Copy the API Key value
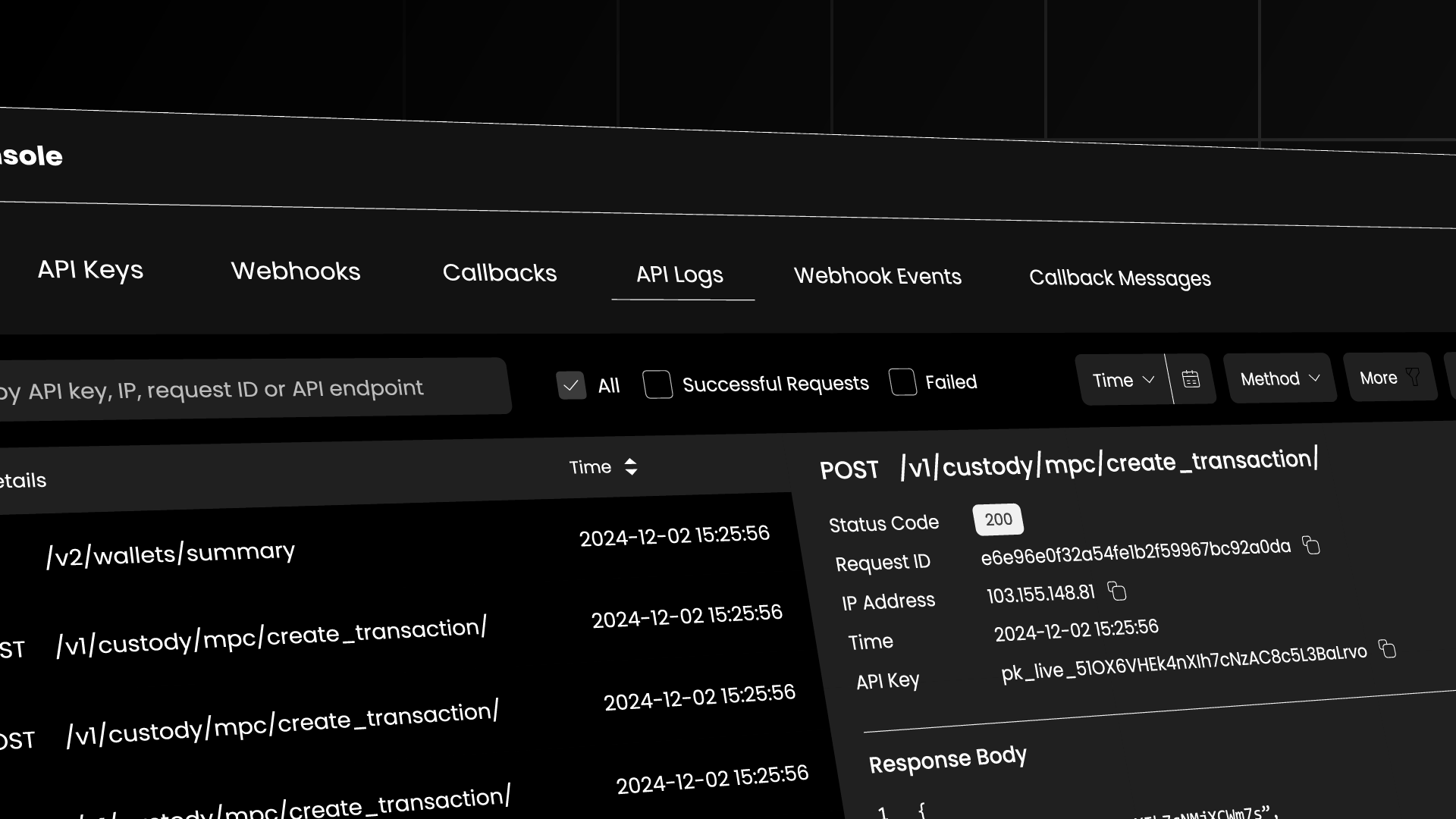This screenshot has width=1456, height=819. [1387, 649]
